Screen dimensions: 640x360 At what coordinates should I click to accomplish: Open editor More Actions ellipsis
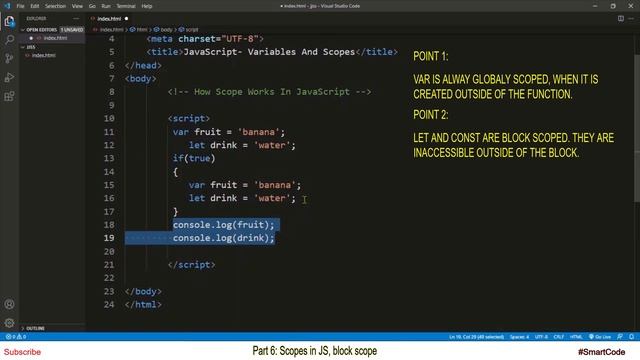tap(631, 18)
